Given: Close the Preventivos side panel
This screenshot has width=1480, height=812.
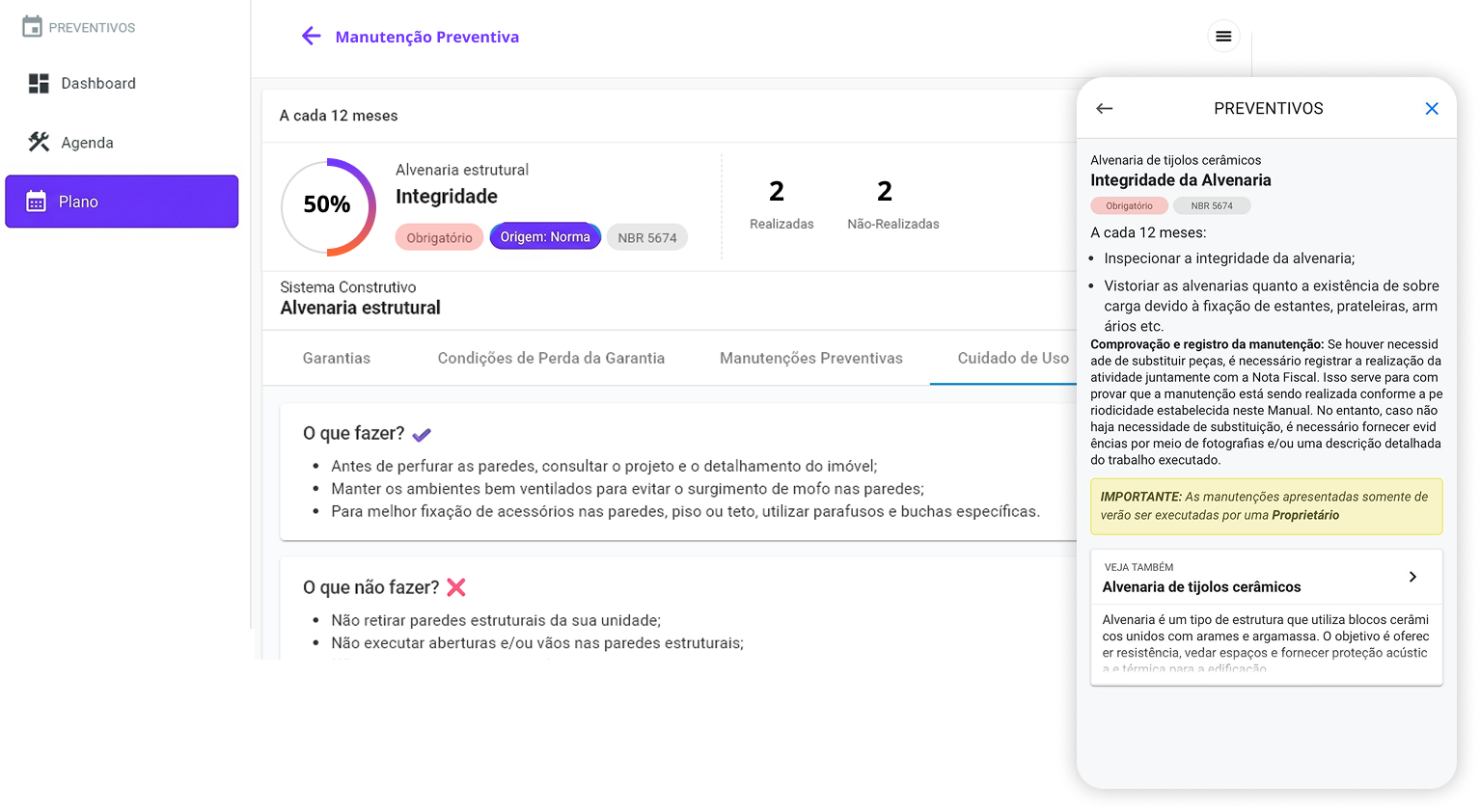Looking at the screenshot, I should click(x=1432, y=108).
